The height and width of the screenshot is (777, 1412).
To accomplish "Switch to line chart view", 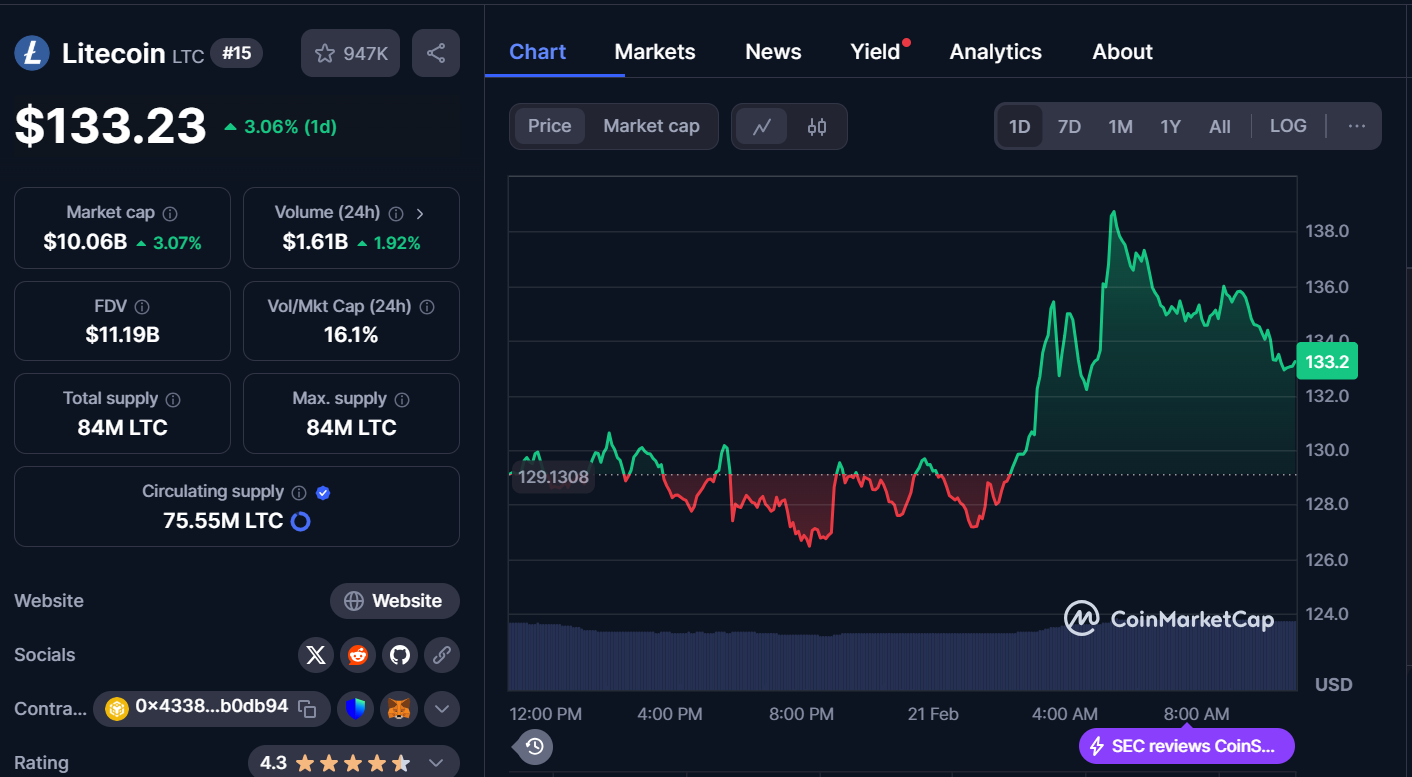I will point(762,127).
